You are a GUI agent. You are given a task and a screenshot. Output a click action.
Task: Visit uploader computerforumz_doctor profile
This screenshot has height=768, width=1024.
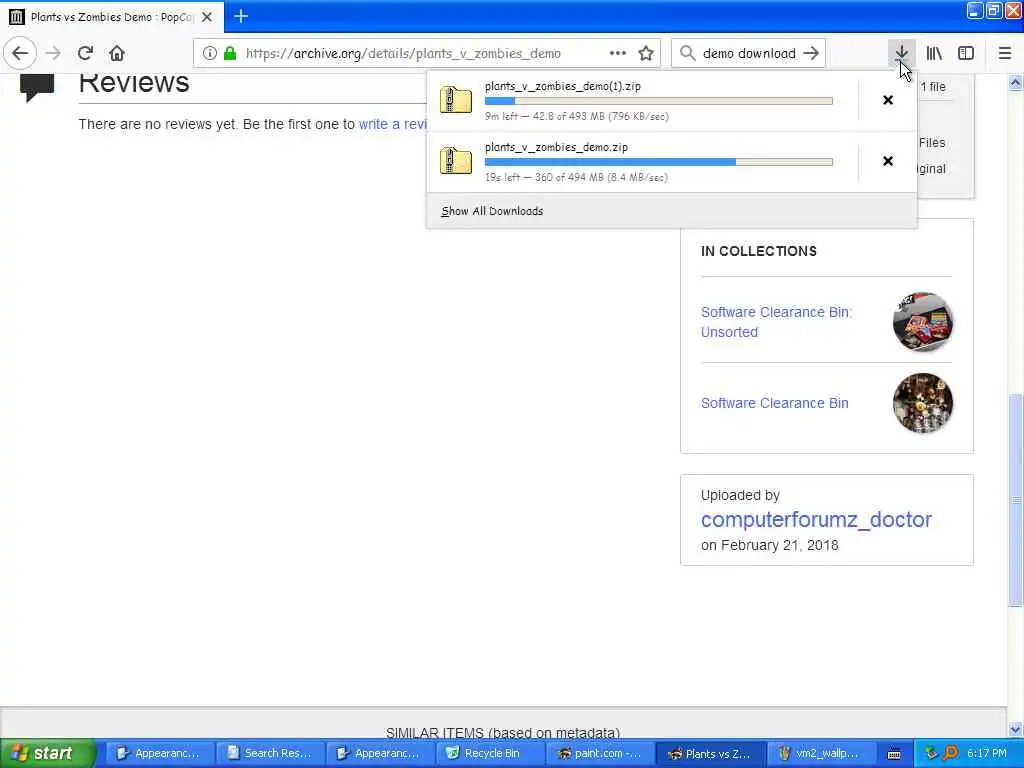[816, 519]
